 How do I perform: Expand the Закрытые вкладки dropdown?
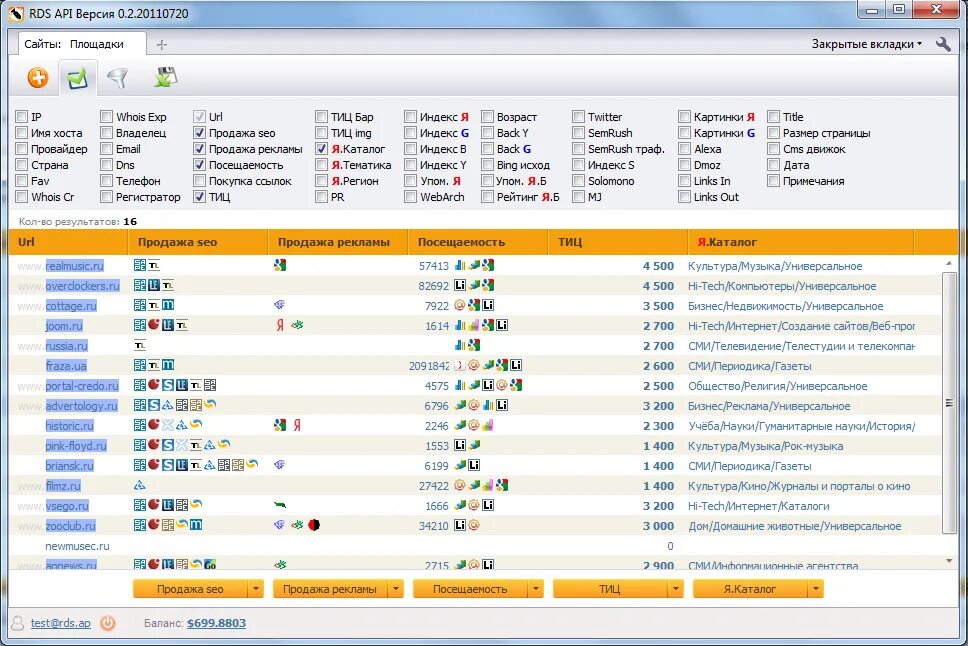click(867, 44)
